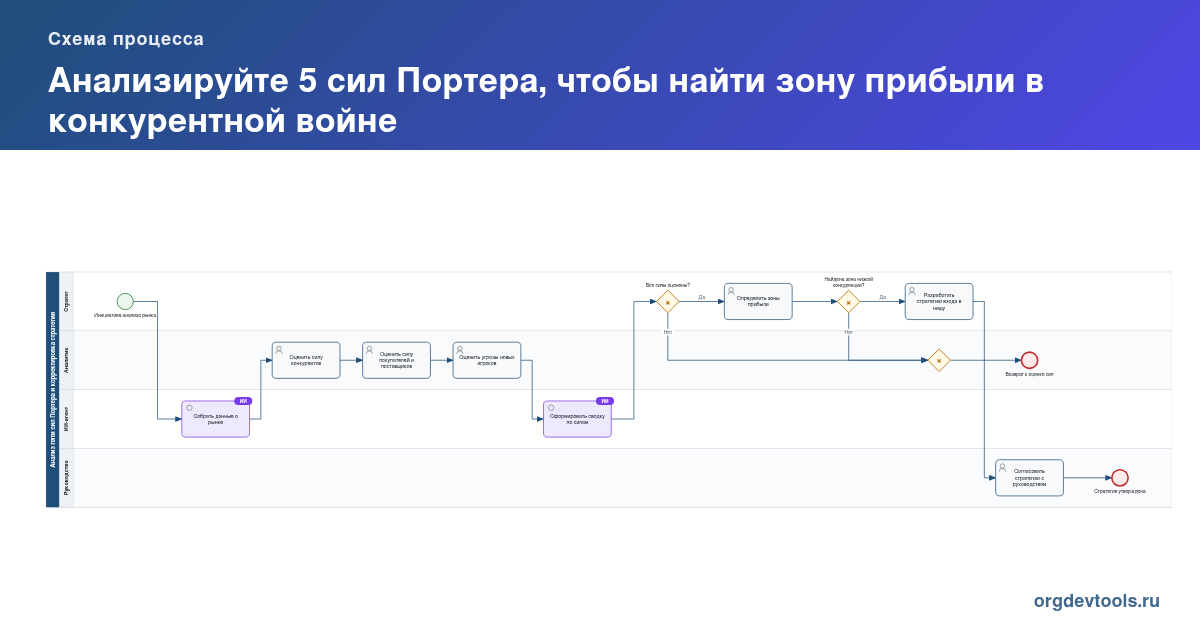Click the 'Аналитик' lane header

(67, 360)
